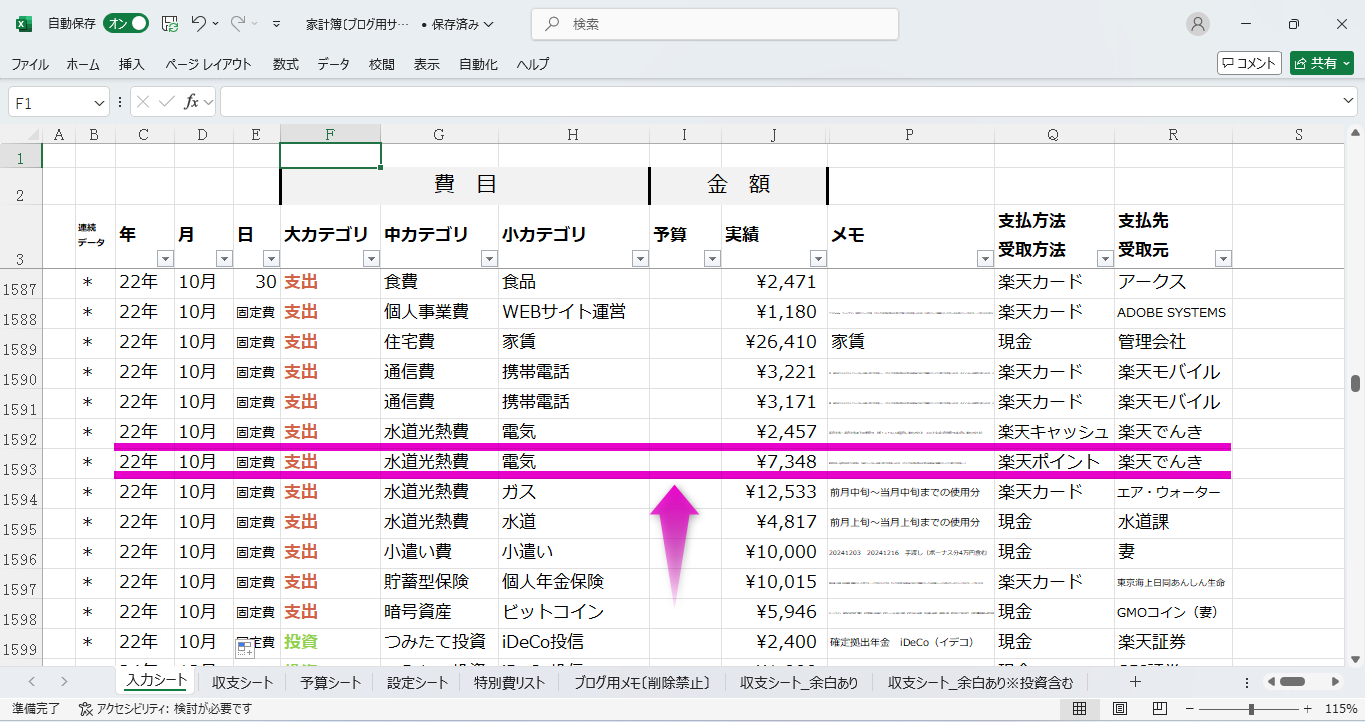The width and height of the screenshot is (1365, 722).
Task: Click the Normal view icon in status bar
Action: [x=1080, y=709]
